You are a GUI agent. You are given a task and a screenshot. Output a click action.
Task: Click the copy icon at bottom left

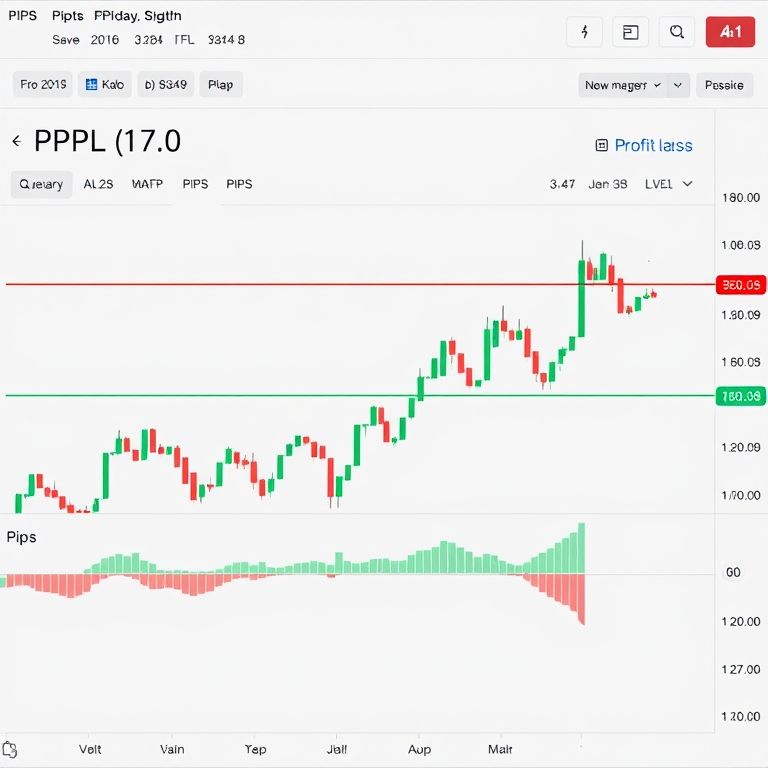click(x=11, y=749)
